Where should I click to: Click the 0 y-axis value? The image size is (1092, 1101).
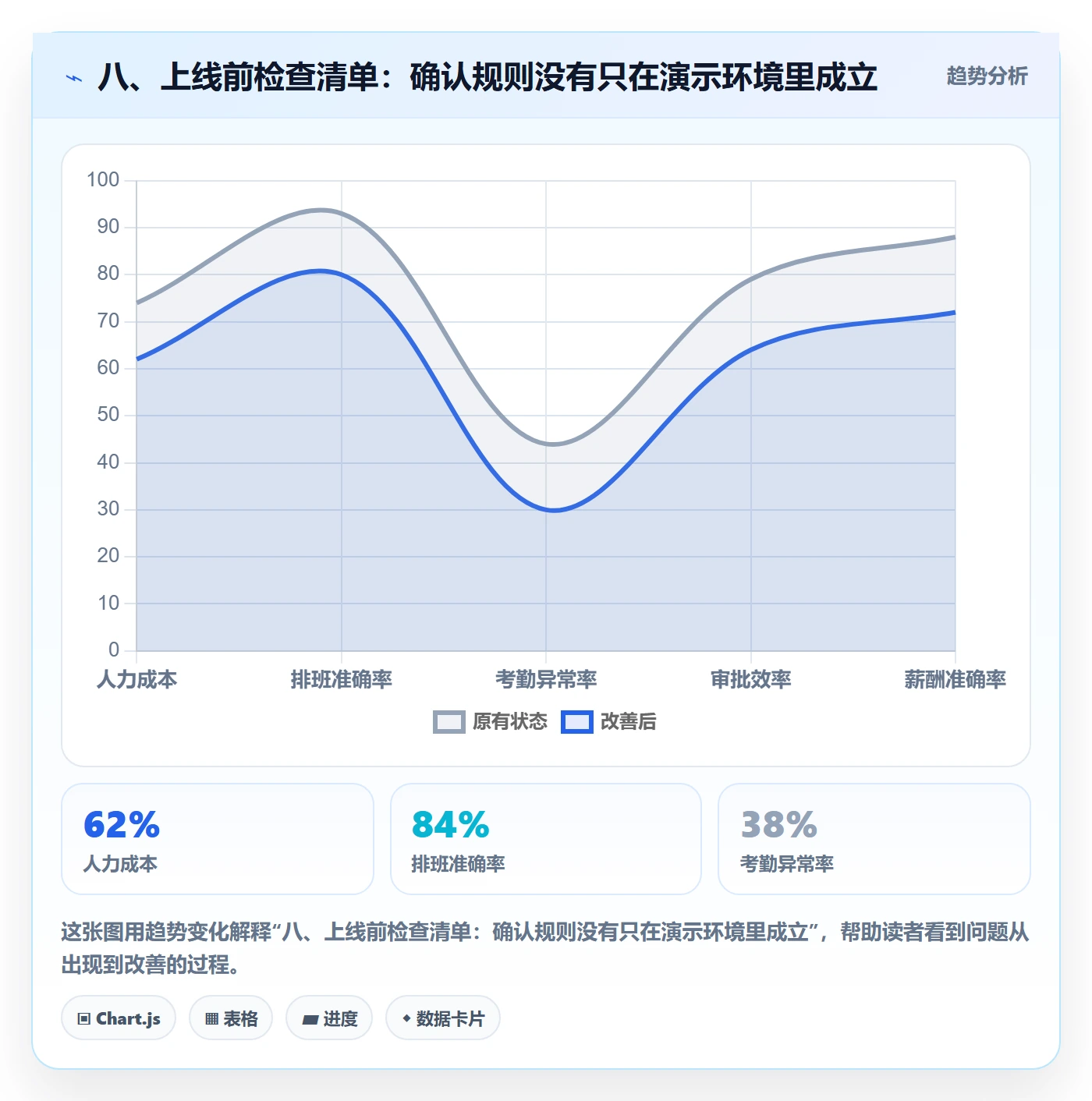[x=114, y=650]
